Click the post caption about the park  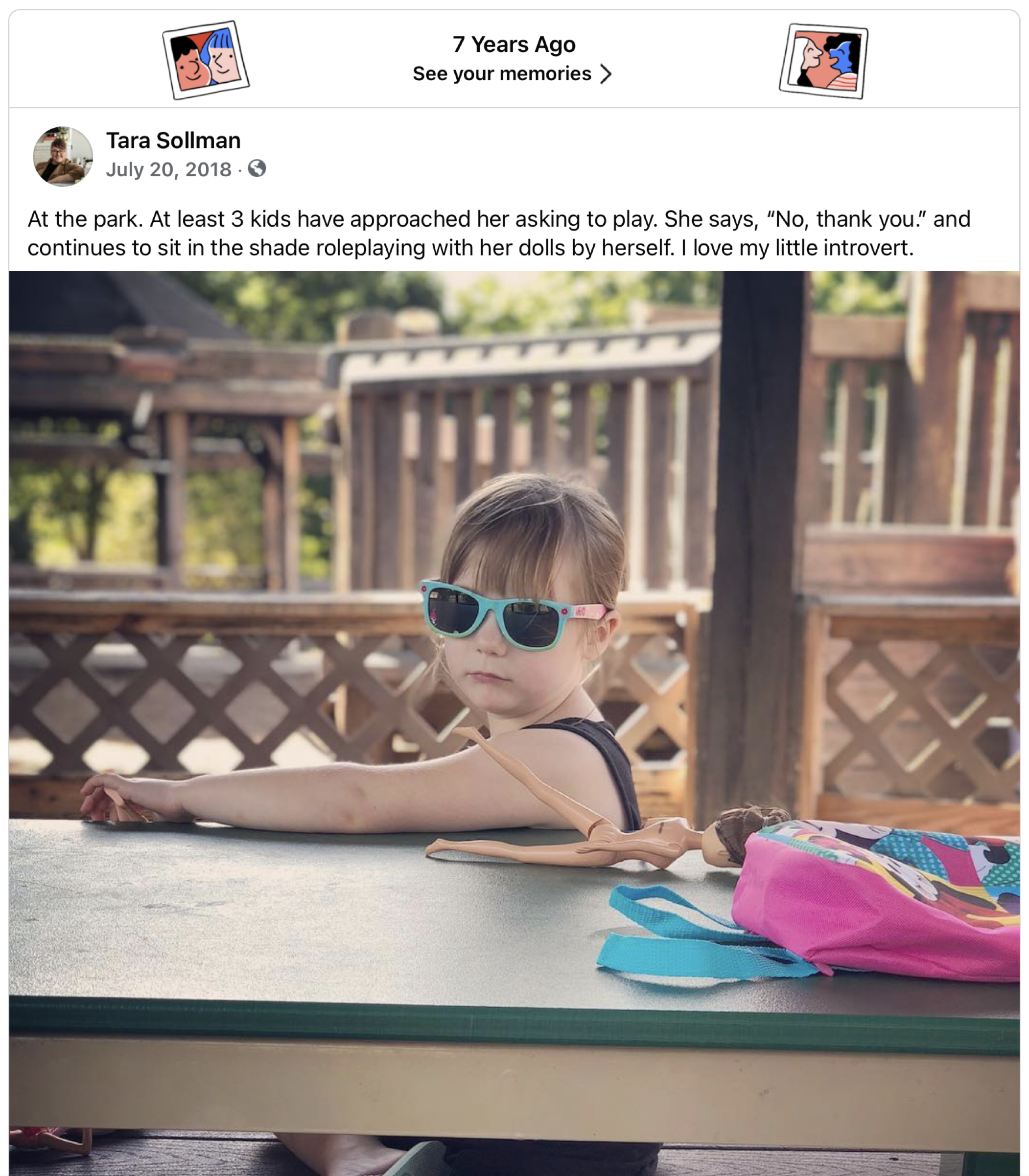point(499,233)
